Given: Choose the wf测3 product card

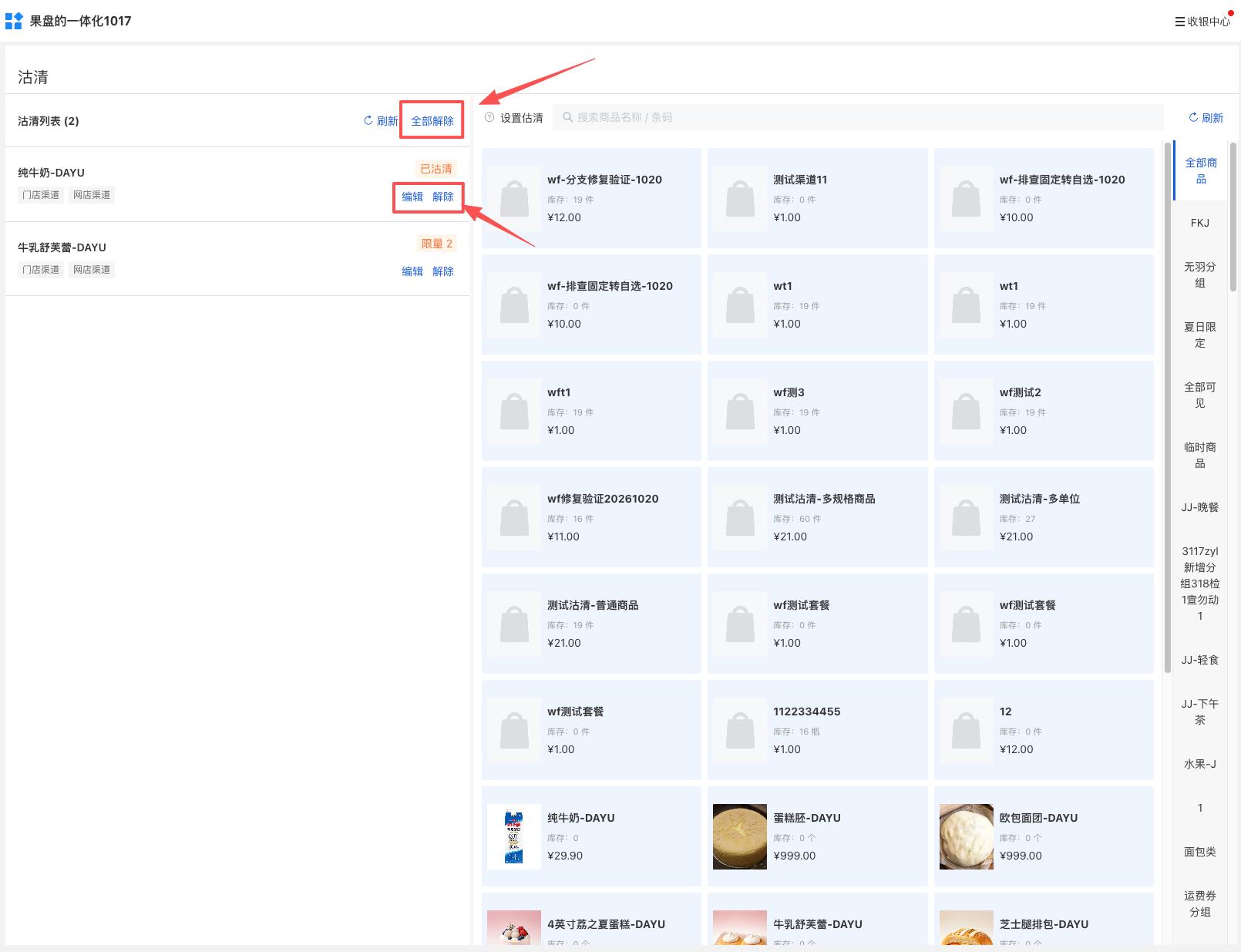Looking at the screenshot, I should coord(817,411).
